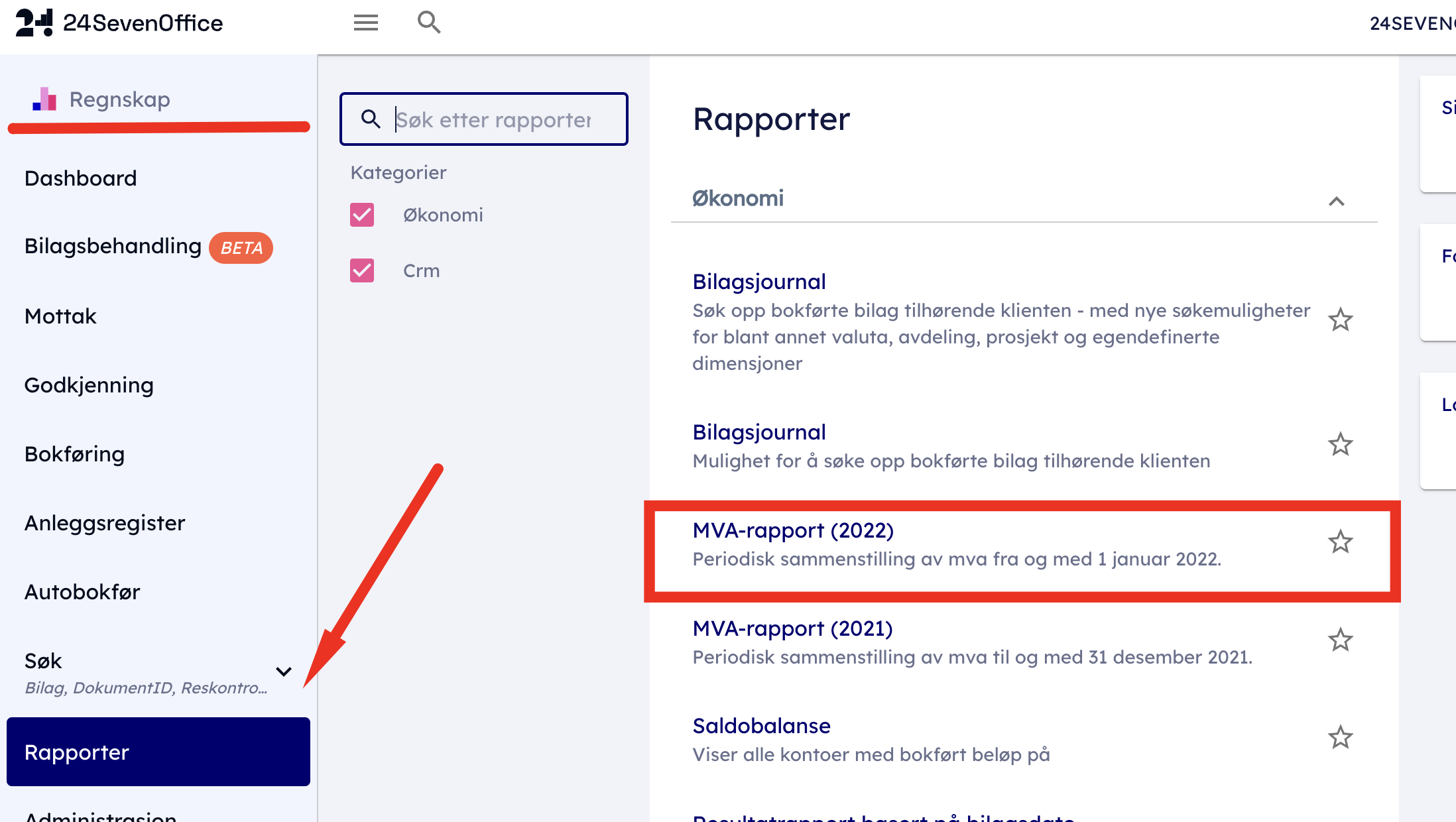The image size is (1456, 822).
Task: Go to Bokføring in sidebar
Action: click(x=75, y=454)
